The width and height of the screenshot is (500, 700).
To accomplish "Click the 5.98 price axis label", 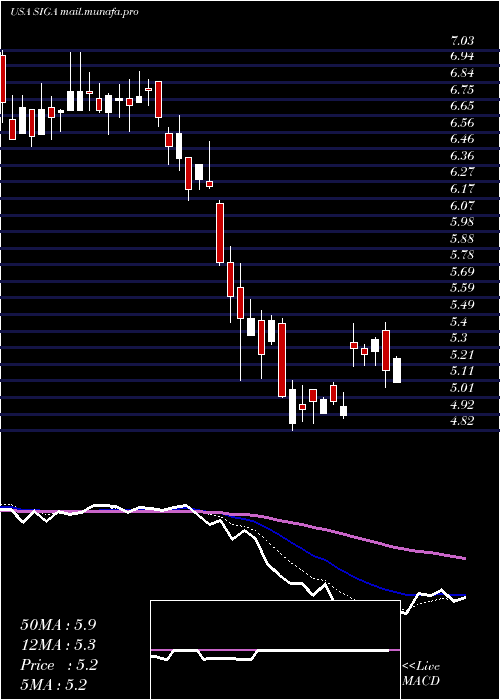I will coord(462,222).
